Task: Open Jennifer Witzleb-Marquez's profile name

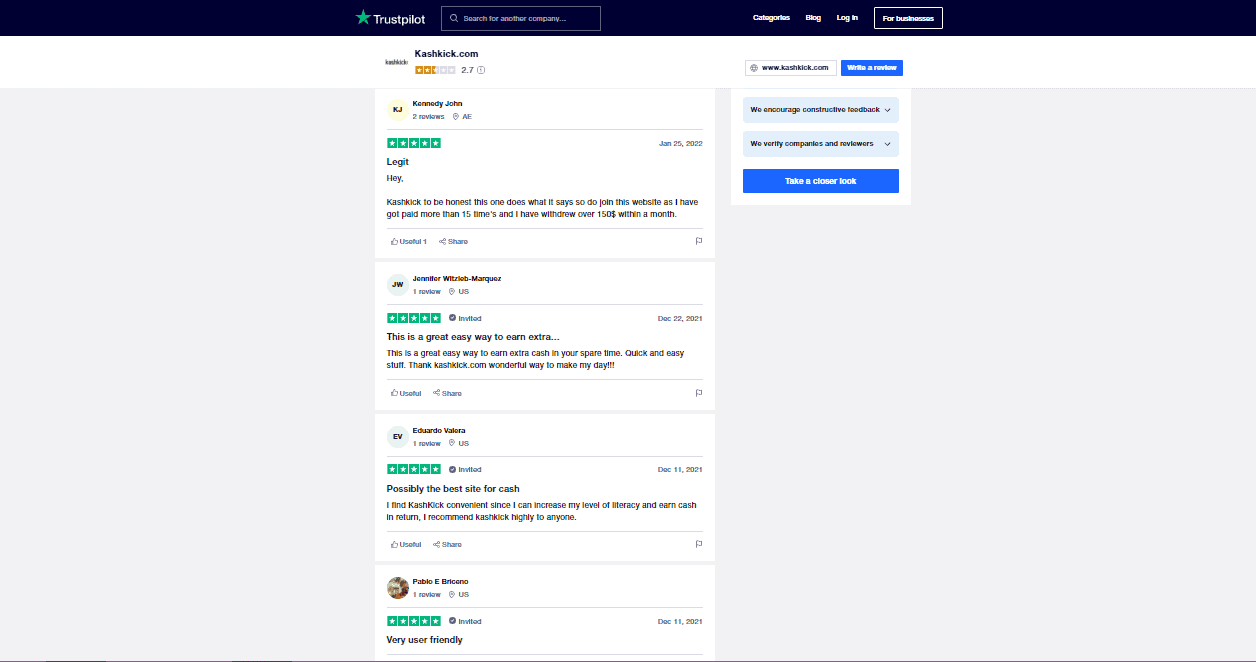Action: (x=457, y=279)
